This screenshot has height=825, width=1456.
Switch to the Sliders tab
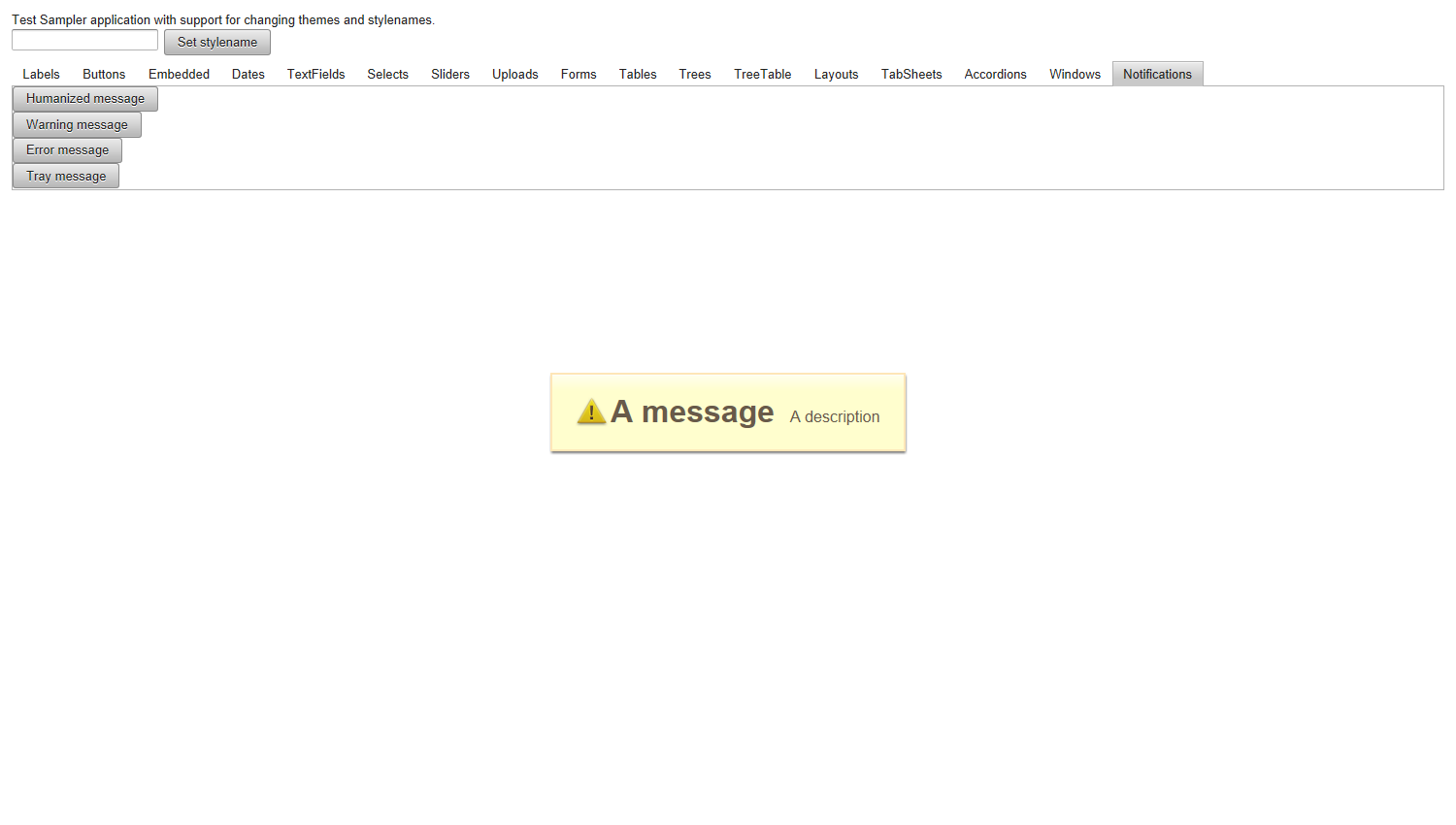[450, 74]
